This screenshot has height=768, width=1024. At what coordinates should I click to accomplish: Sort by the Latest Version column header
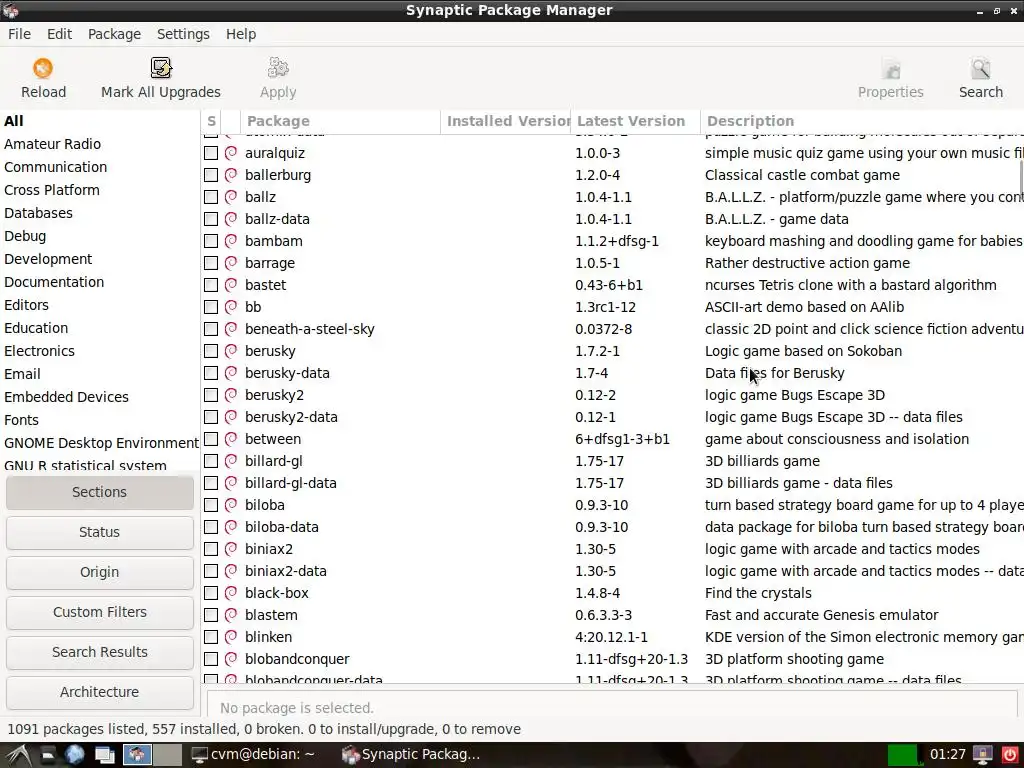pyautogui.click(x=635, y=121)
